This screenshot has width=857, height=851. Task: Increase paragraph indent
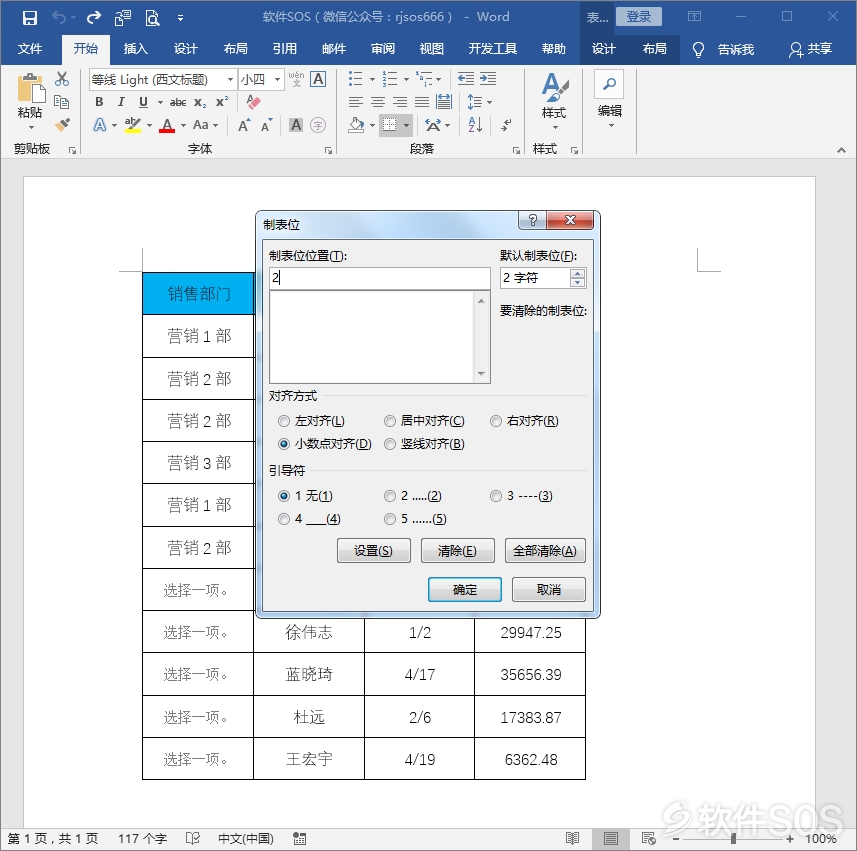click(488, 79)
